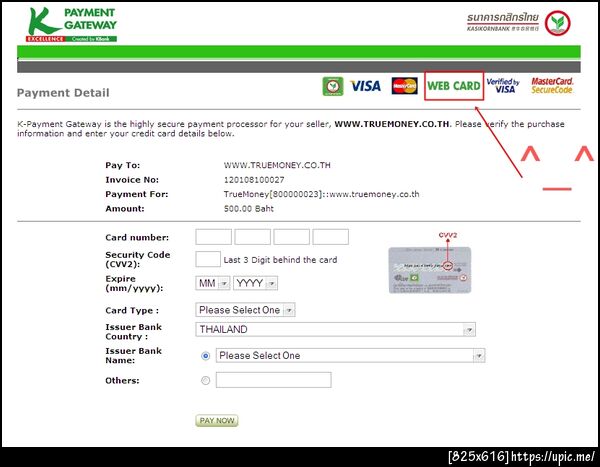Click the invoice number 120108100027
The width and height of the screenshot is (600, 467).
[254, 180]
